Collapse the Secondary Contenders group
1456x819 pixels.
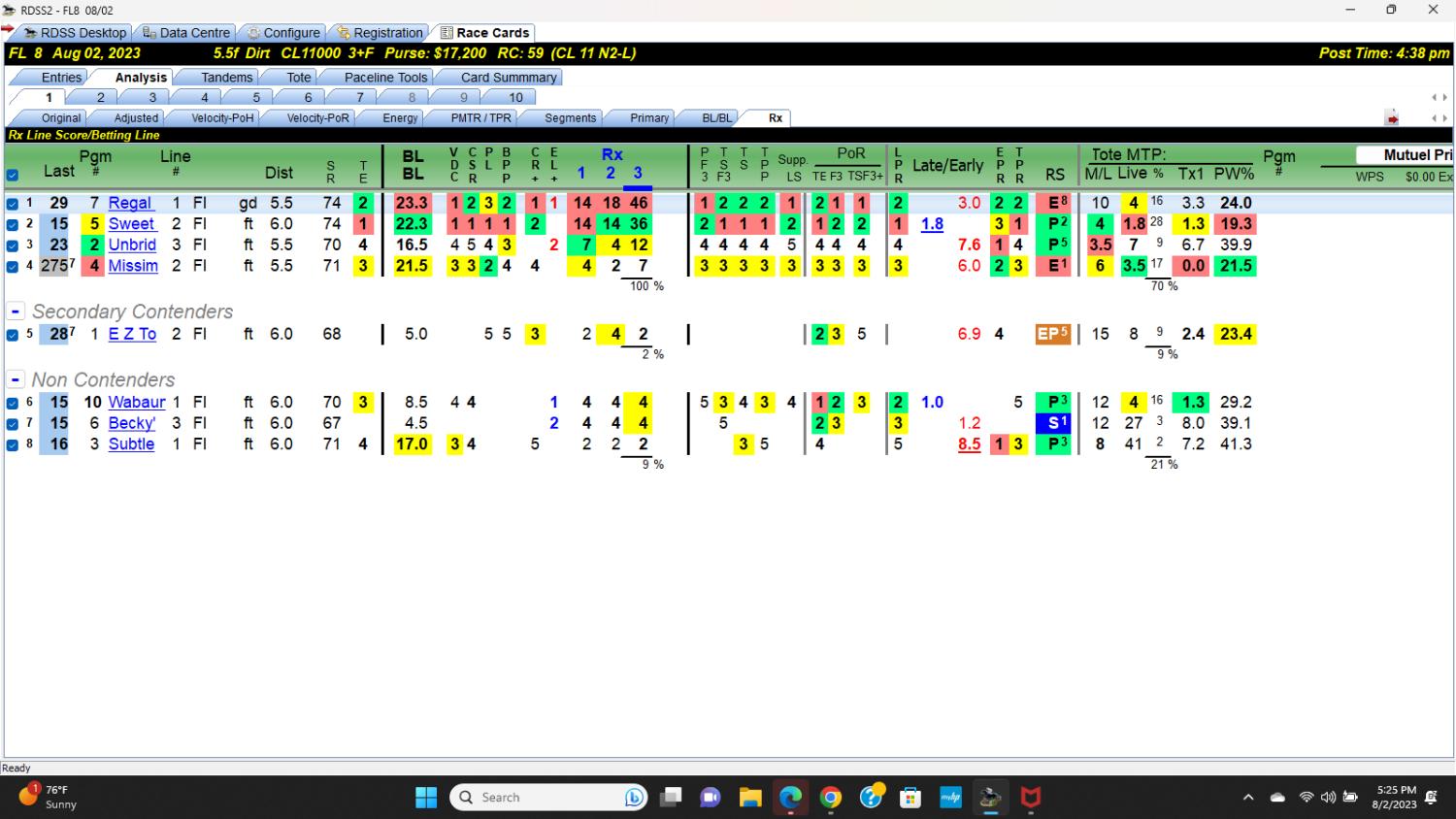[x=16, y=312]
